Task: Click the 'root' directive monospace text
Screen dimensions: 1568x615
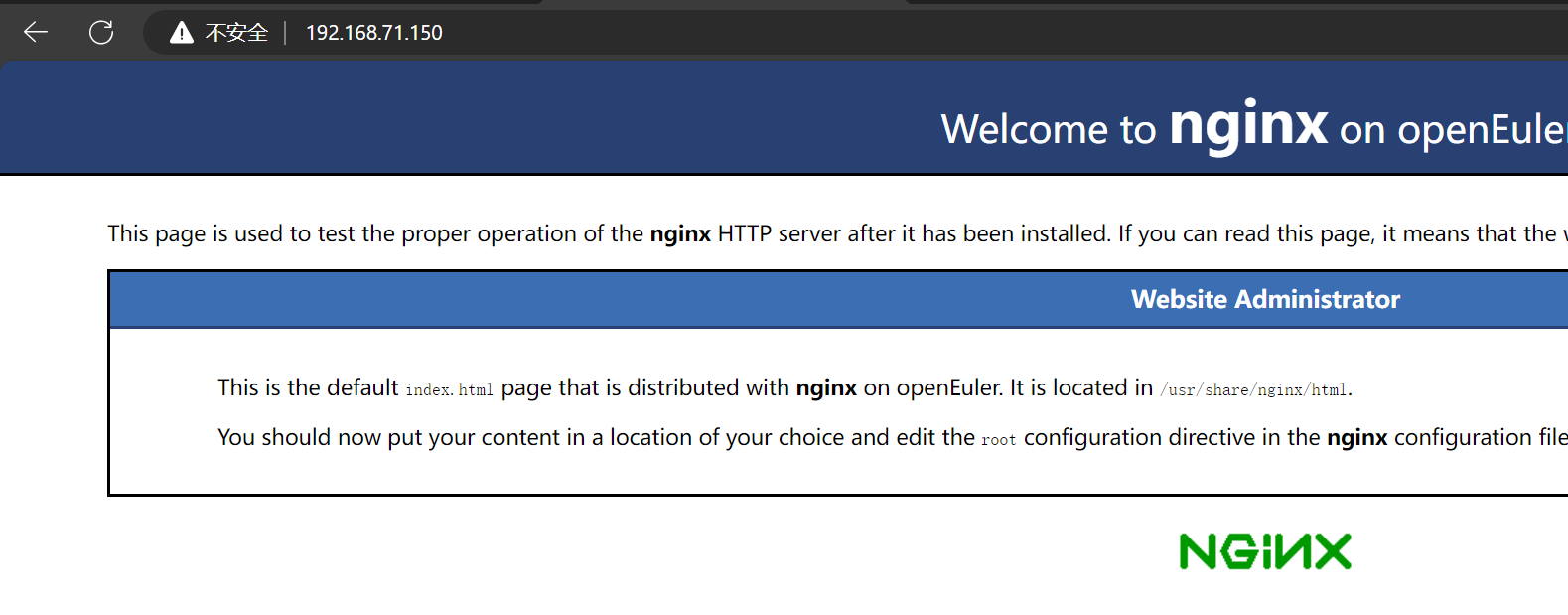Action: (999, 440)
